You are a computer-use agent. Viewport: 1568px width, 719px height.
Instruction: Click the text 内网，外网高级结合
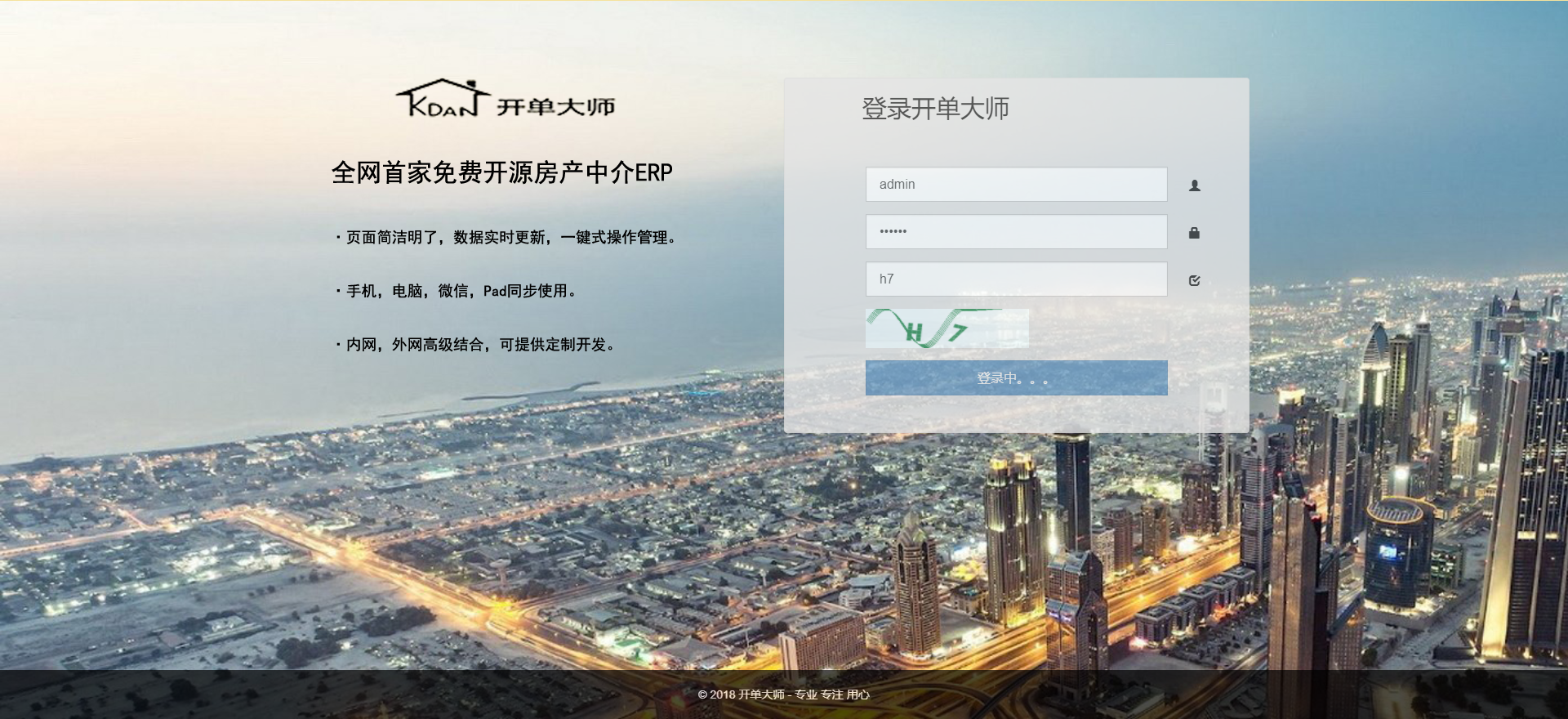coord(415,345)
